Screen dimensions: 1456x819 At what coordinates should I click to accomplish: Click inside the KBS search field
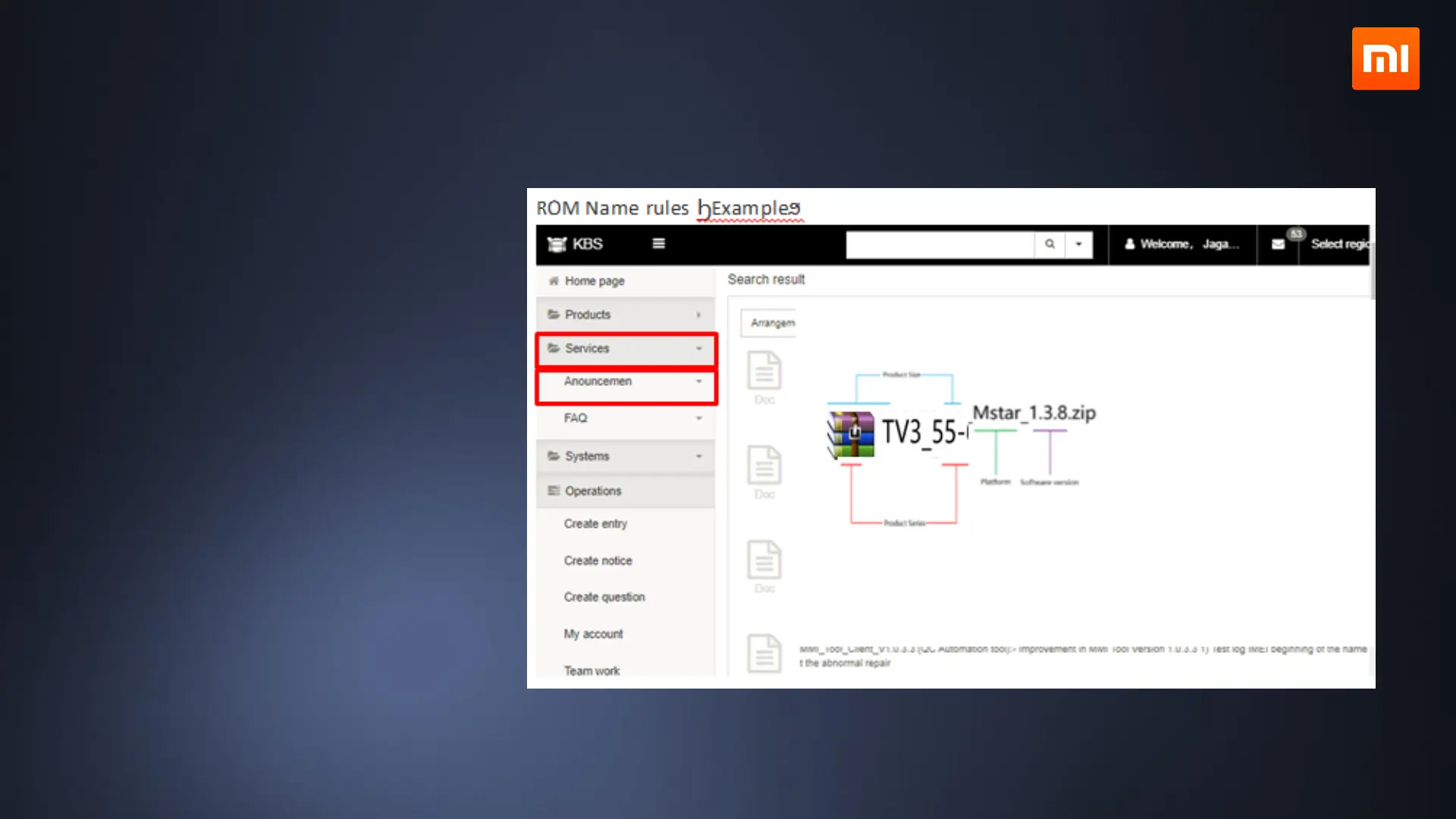click(x=939, y=245)
